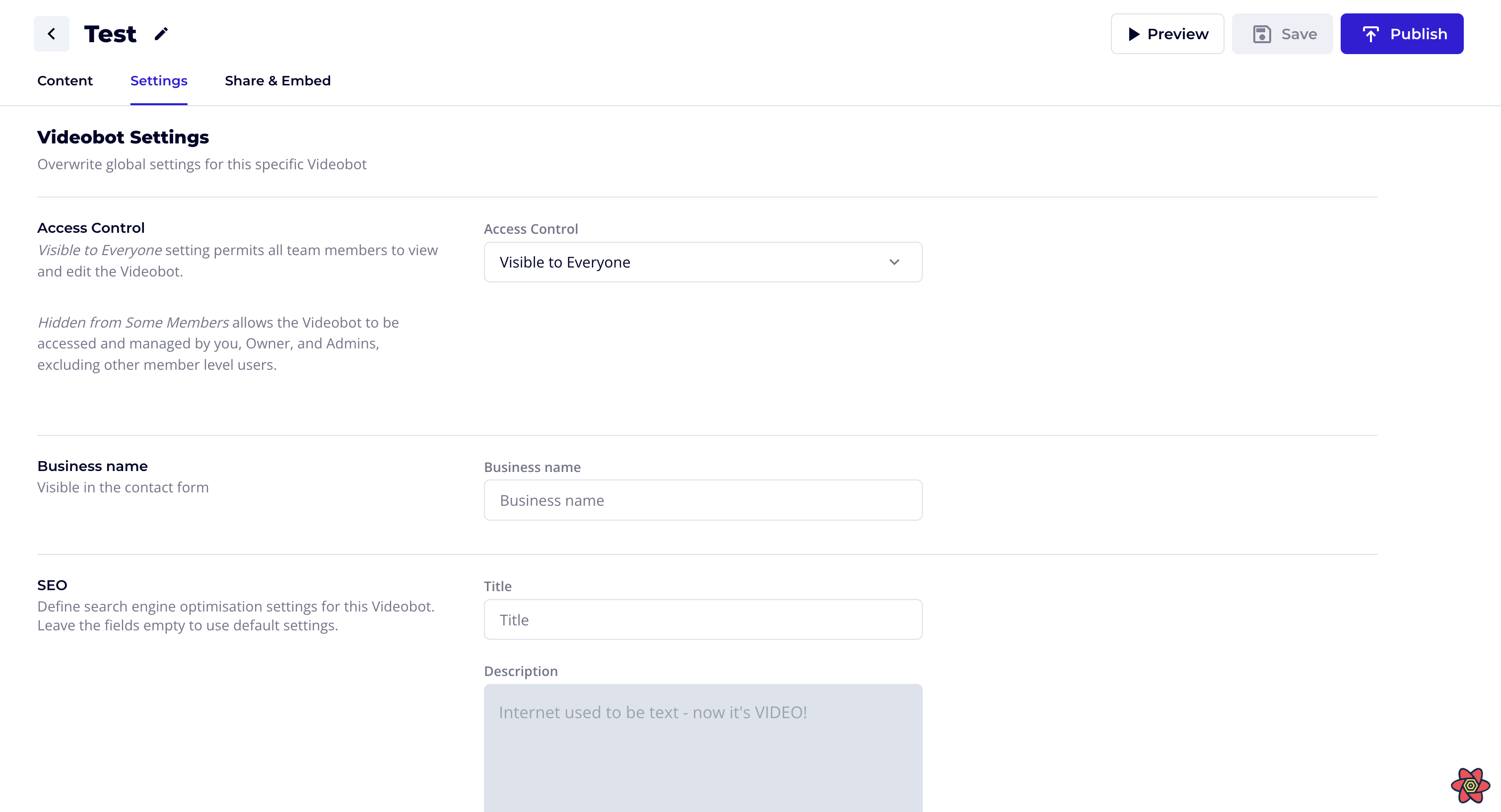Click the Videobot Settings heading
Viewport: 1501px width, 812px height.
(123, 137)
